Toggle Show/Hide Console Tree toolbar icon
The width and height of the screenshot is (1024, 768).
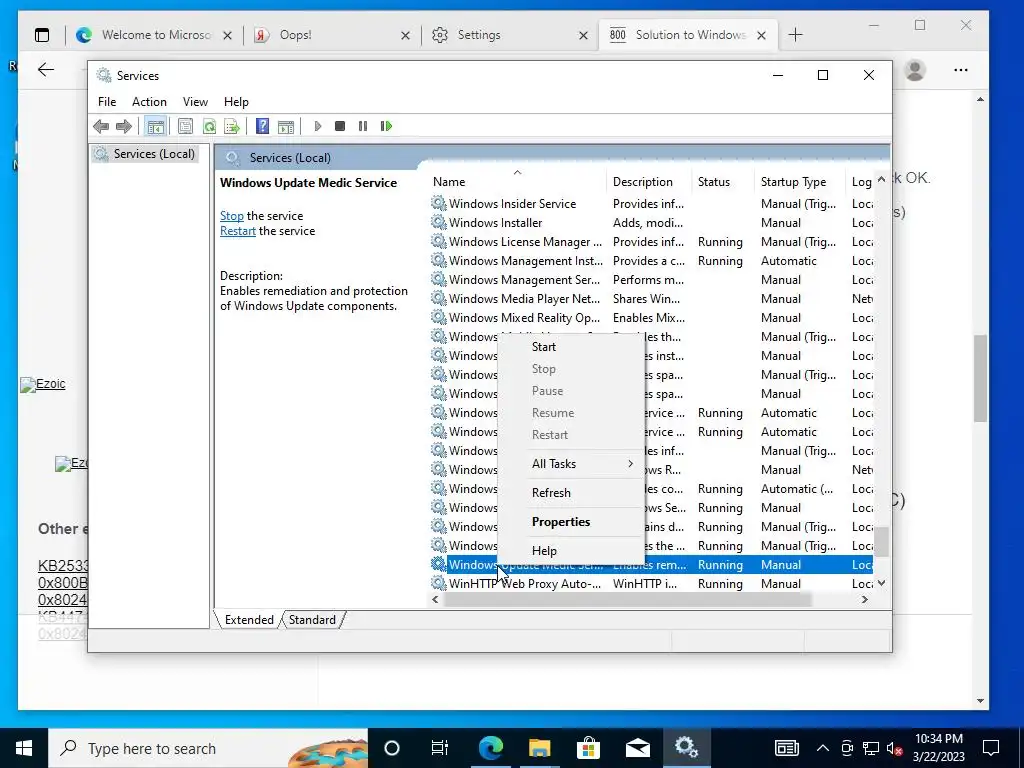pos(155,126)
